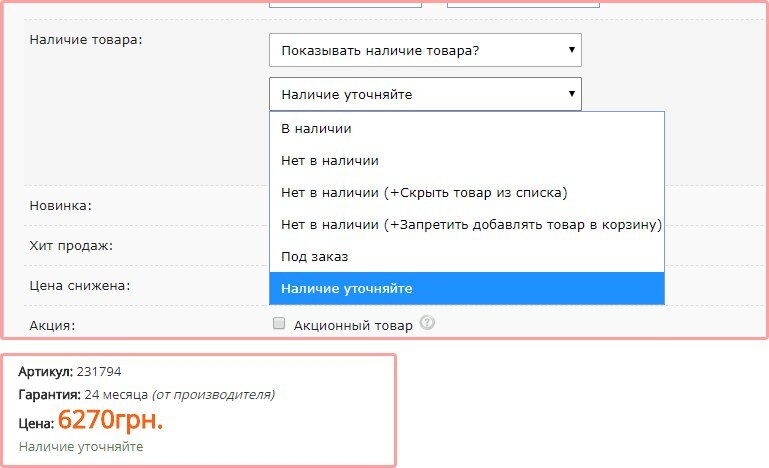This screenshot has width=769, height=468.
Task: Choose the "В наличии" option
Action: 316,129
